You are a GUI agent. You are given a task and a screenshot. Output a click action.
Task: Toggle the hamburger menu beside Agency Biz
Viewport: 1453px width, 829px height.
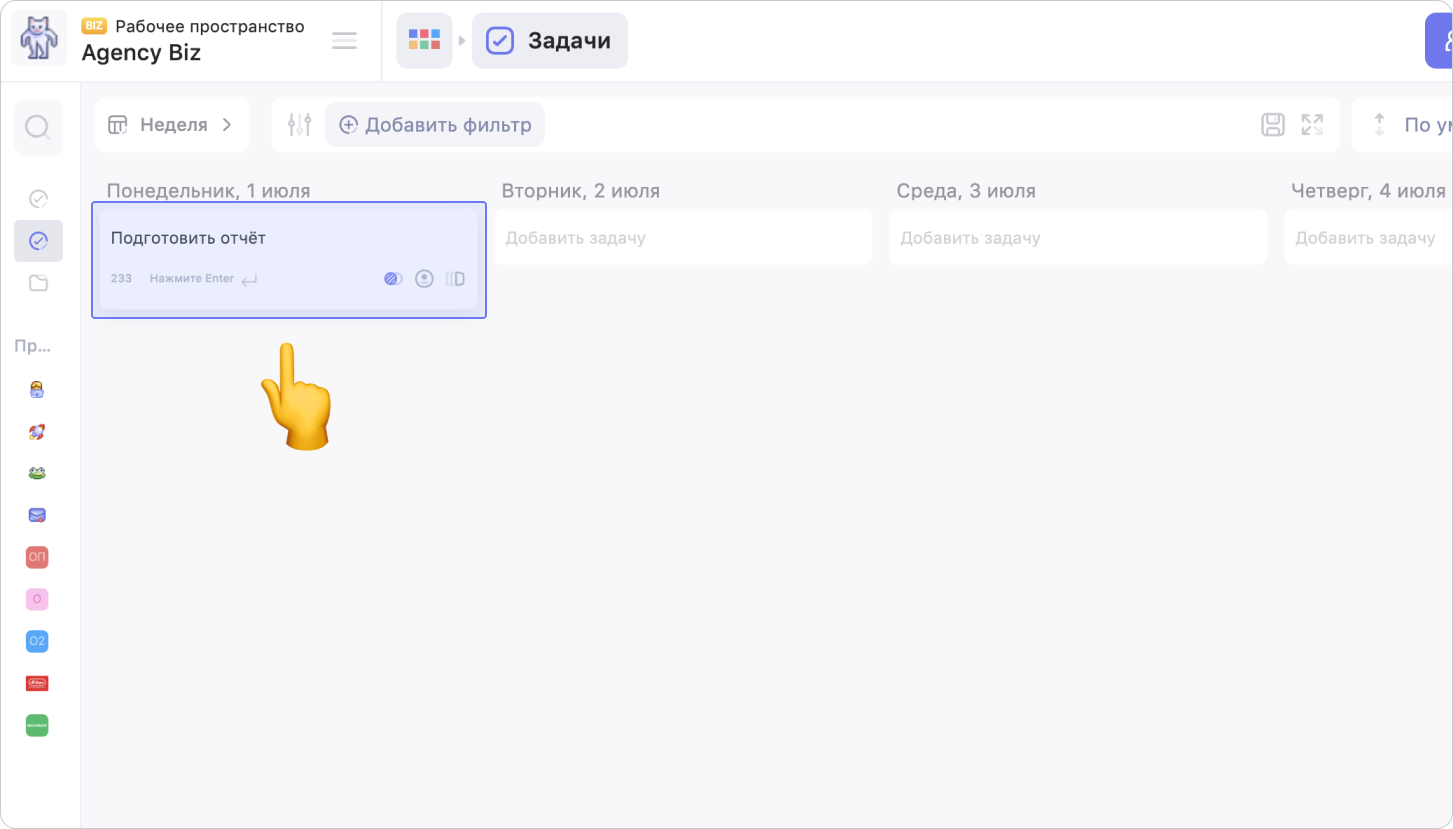[344, 41]
